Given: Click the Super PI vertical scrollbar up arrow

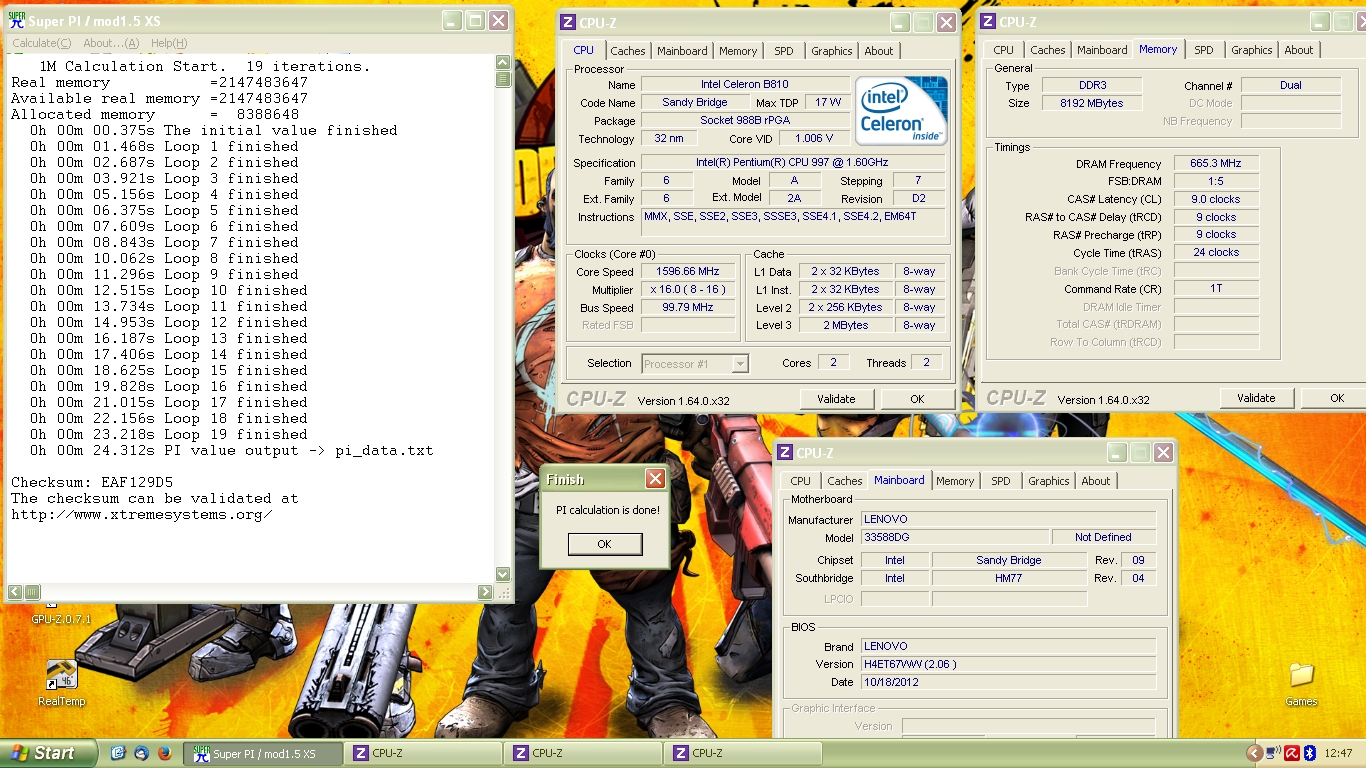Looking at the screenshot, I should (503, 63).
